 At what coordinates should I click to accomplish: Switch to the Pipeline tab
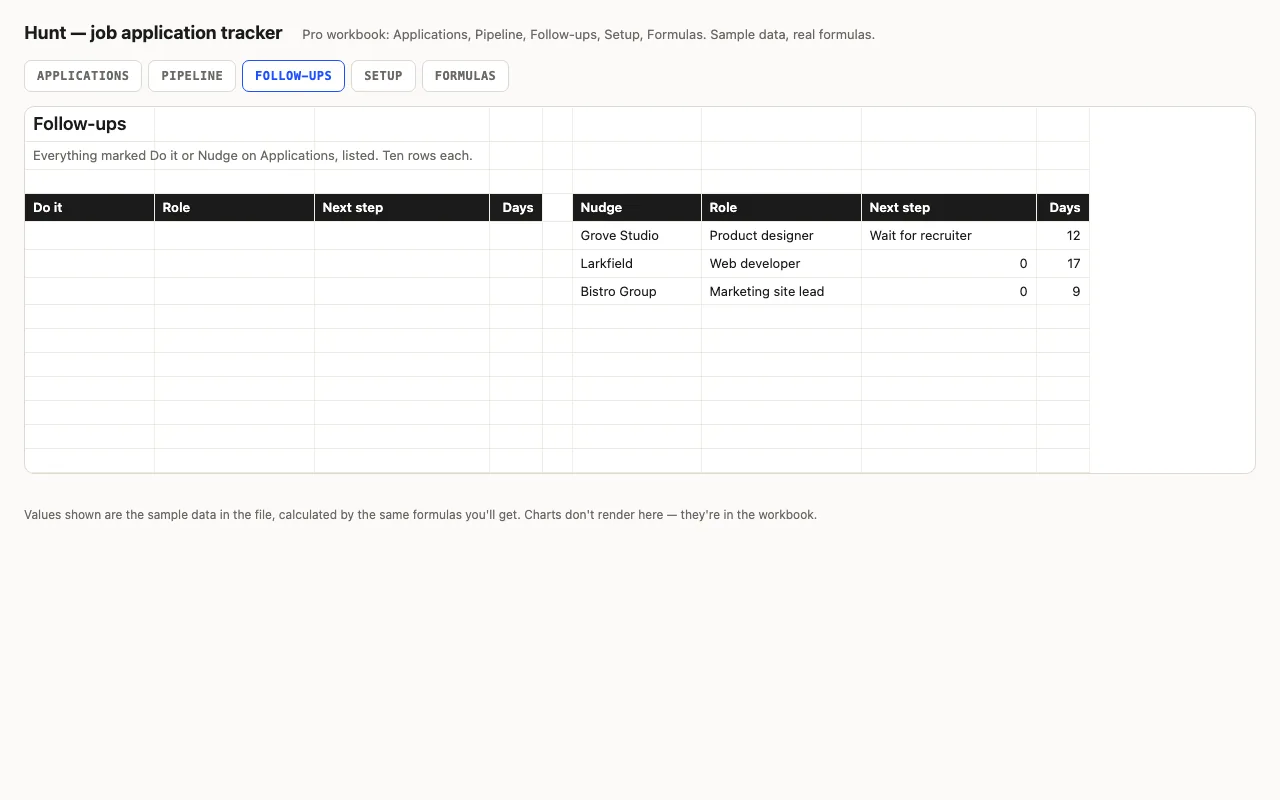pos(192,76)
